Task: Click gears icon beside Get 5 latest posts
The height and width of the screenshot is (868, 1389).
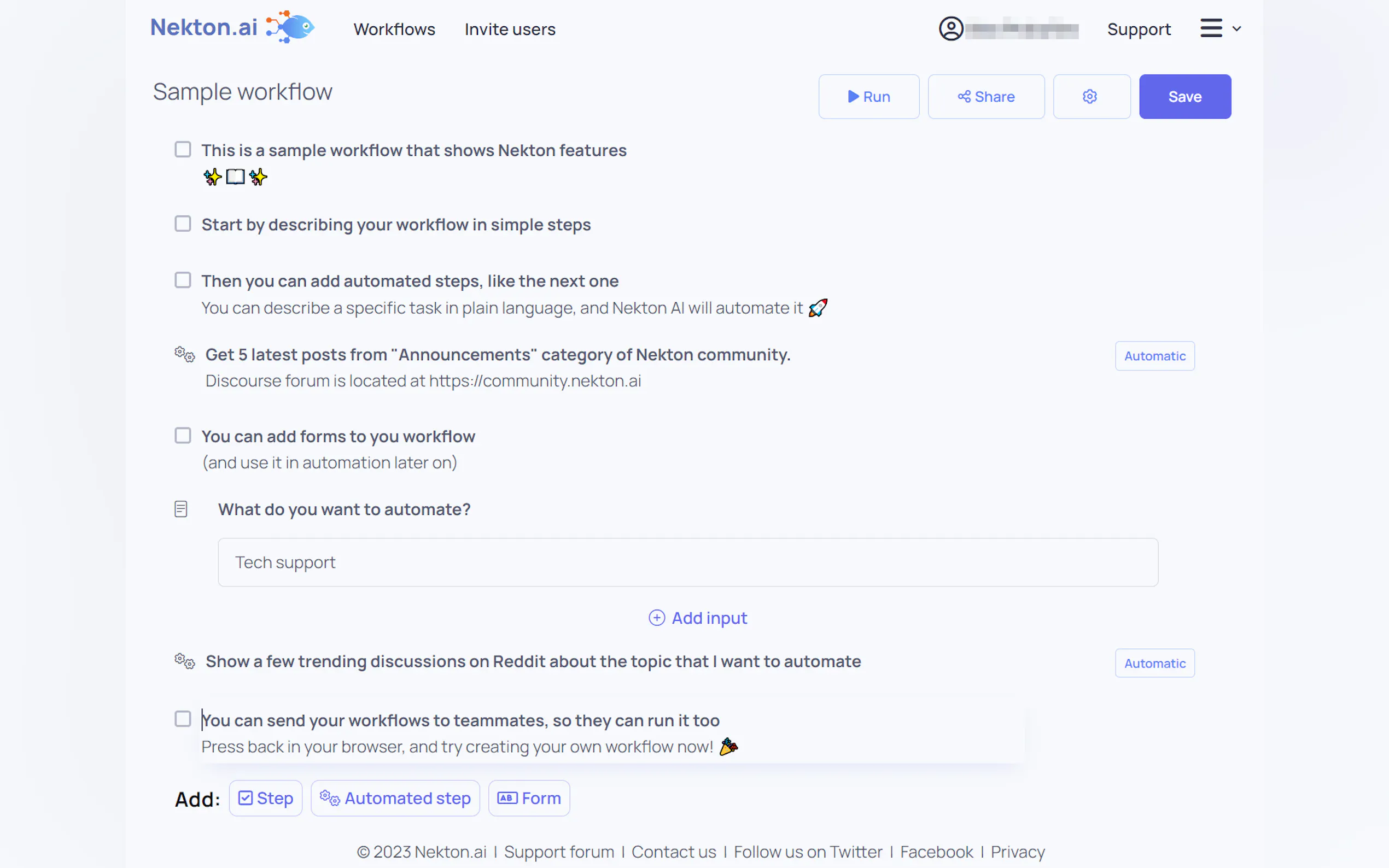Action: point(185,354)
